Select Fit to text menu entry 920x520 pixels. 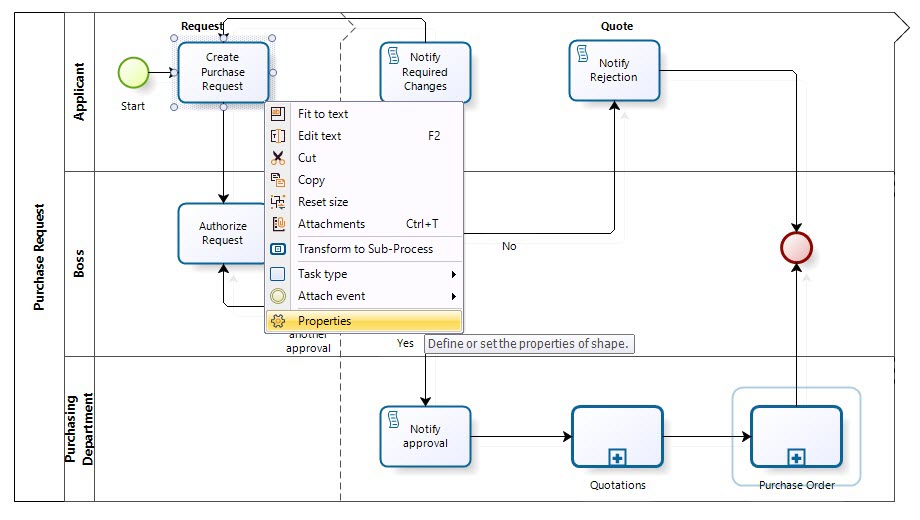(x=364, y=114)
